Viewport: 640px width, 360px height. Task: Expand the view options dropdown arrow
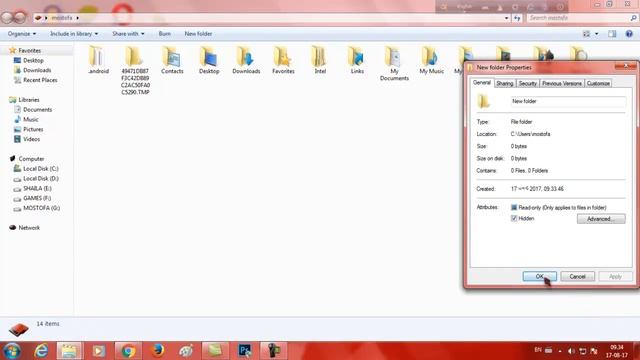click(x=596, y=34)
